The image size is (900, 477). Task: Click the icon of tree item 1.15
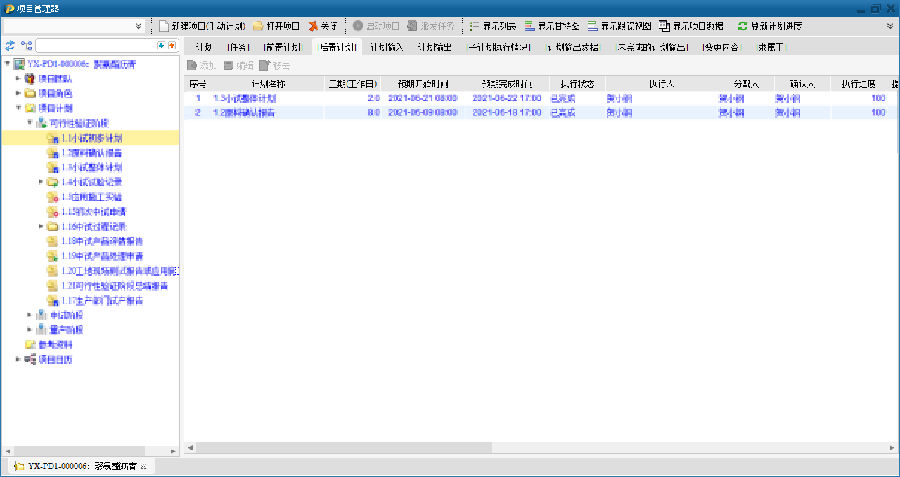point(53,212)
